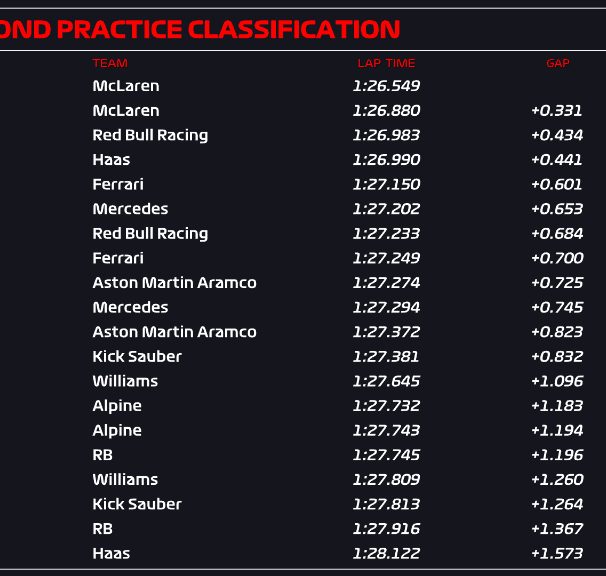Click the +1.264 gap value
The image size is (606, 576).
tap(557, 504)
